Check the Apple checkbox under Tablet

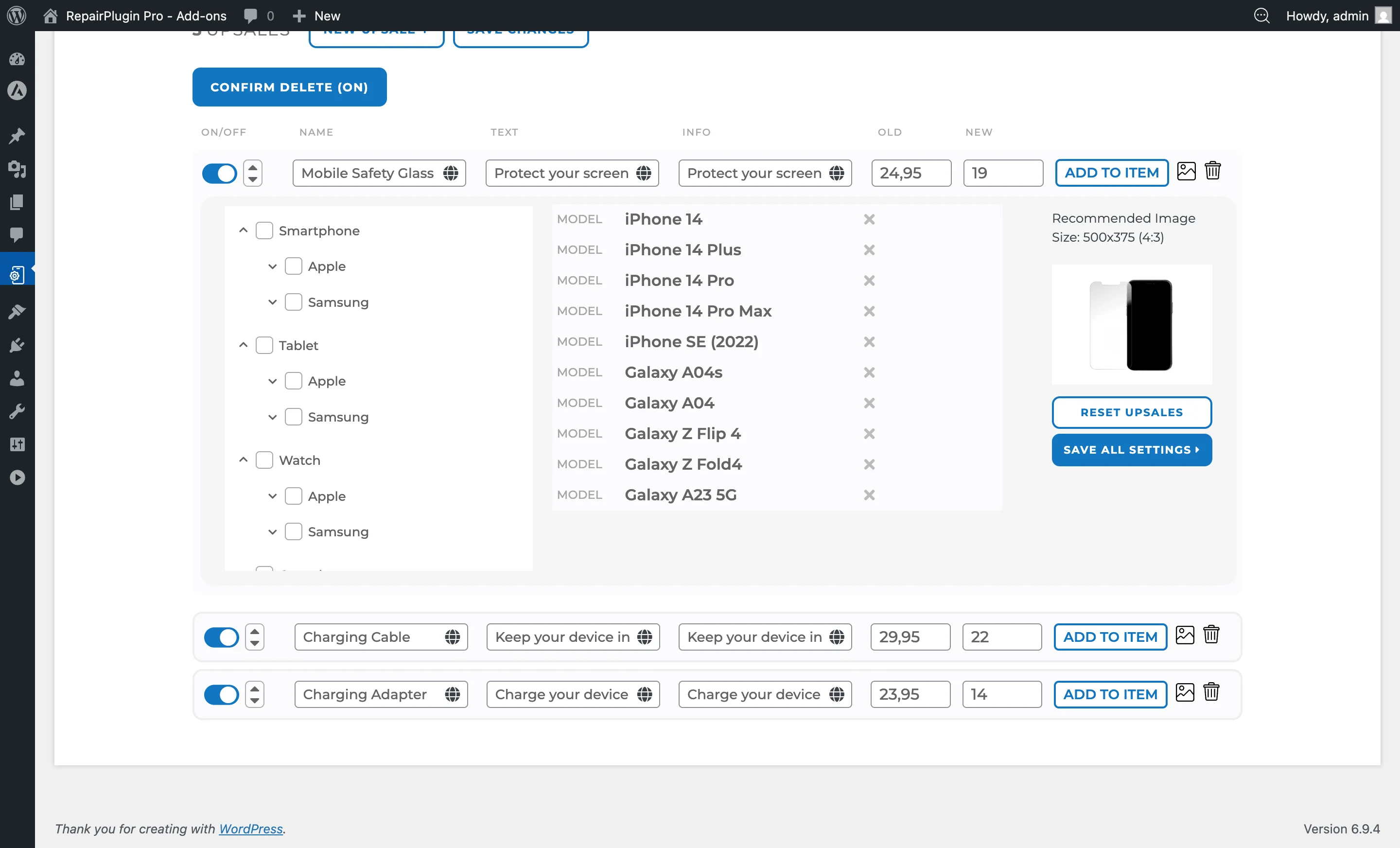tap(293, 381)
